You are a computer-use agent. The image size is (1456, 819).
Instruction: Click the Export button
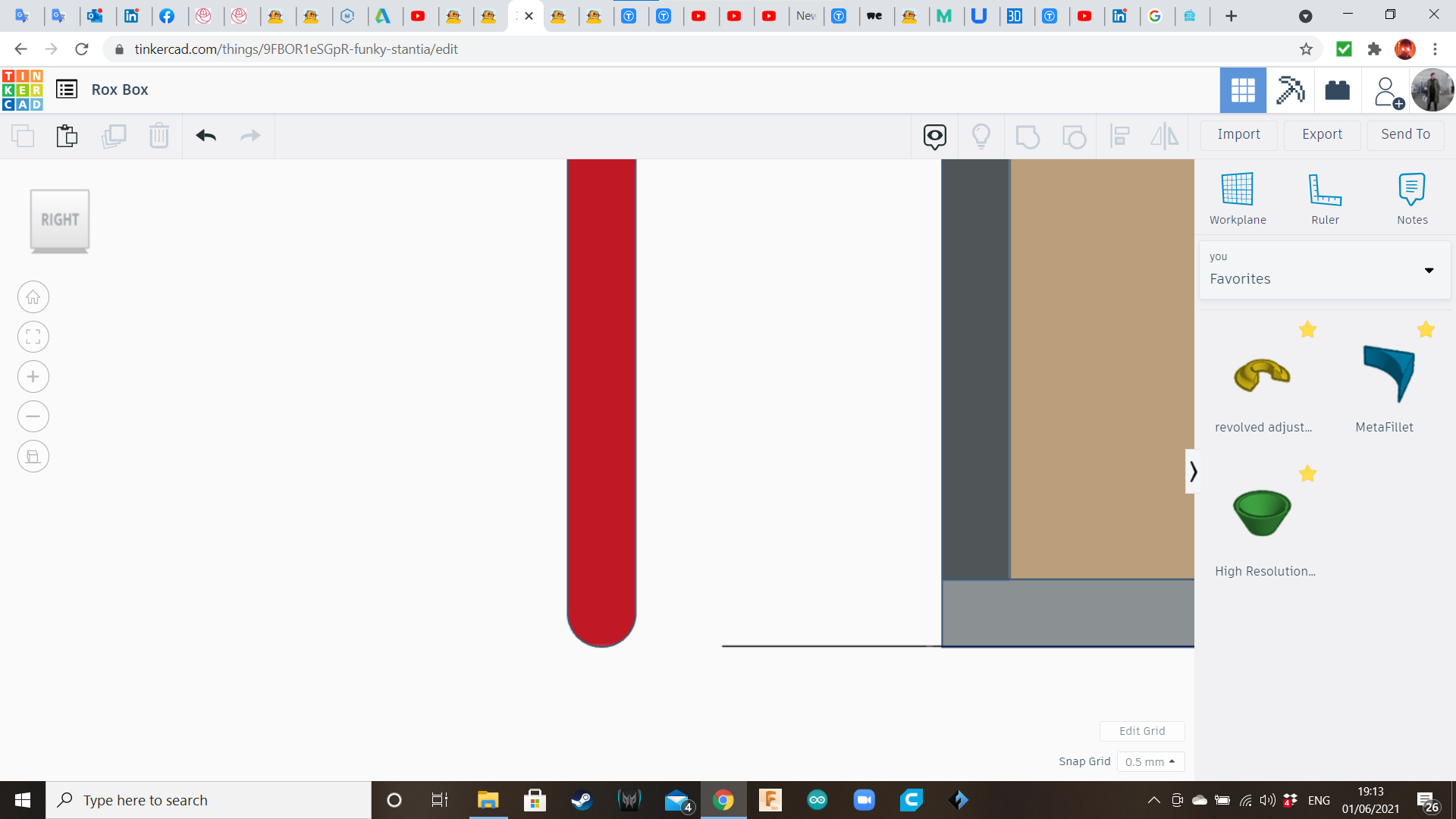click(1322, 134)
